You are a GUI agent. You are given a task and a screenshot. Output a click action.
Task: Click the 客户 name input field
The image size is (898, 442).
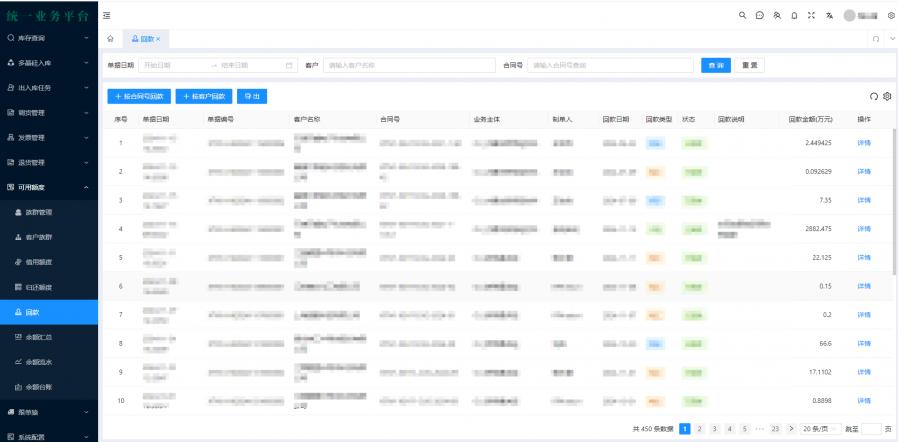pos(408,65)
